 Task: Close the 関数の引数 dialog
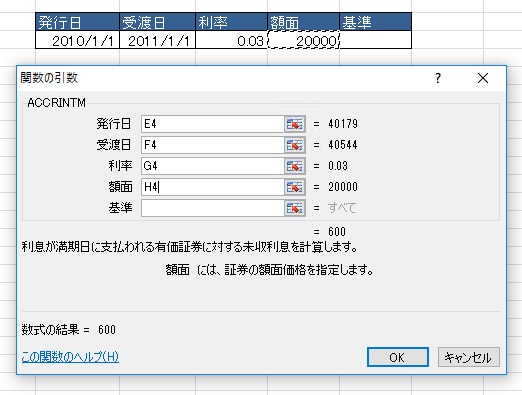pos(483,79)
